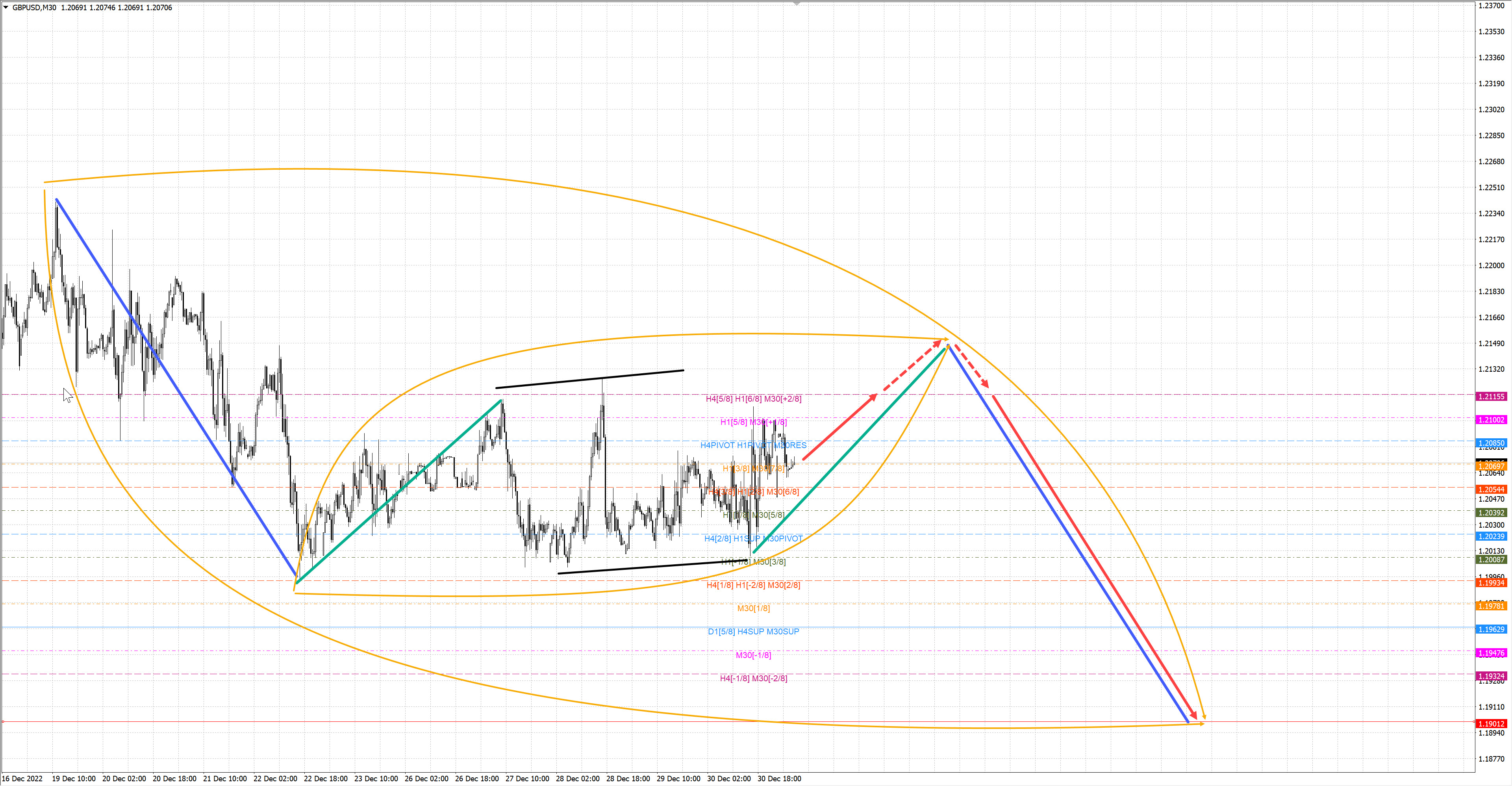Click the 'H4[1/8] H1[-2/8] M30[2/8]' level label

(x=753, y=585)
